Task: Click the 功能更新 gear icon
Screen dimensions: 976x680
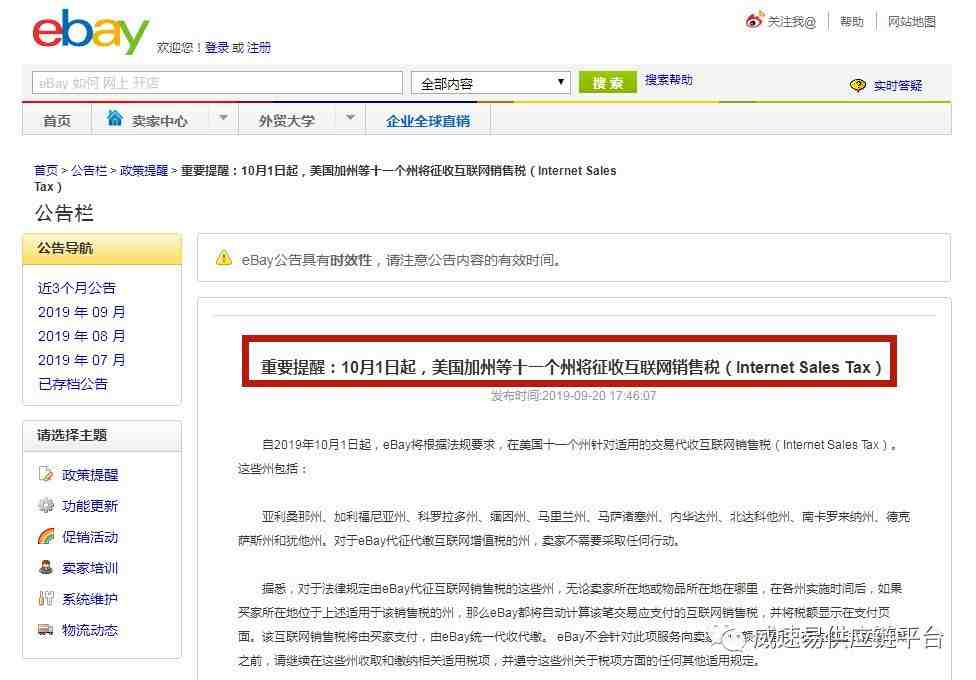Action: [46, 506]
